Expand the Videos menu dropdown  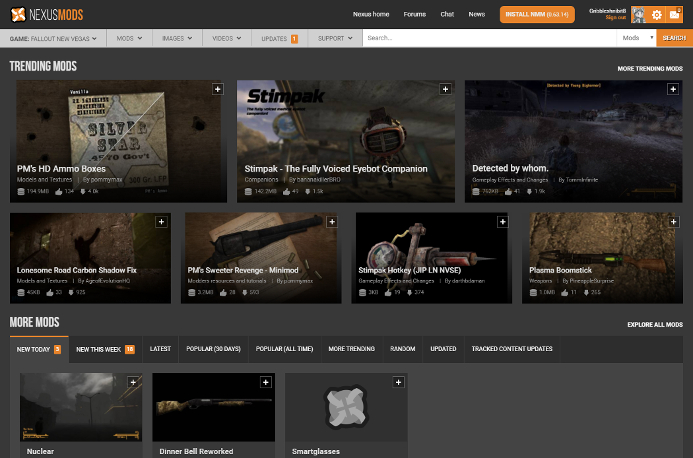coord(227,38)
